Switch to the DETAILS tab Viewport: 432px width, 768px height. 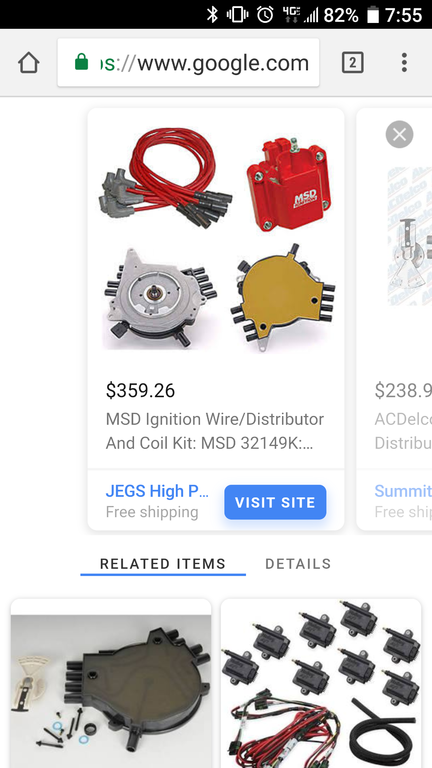[298, 564]
